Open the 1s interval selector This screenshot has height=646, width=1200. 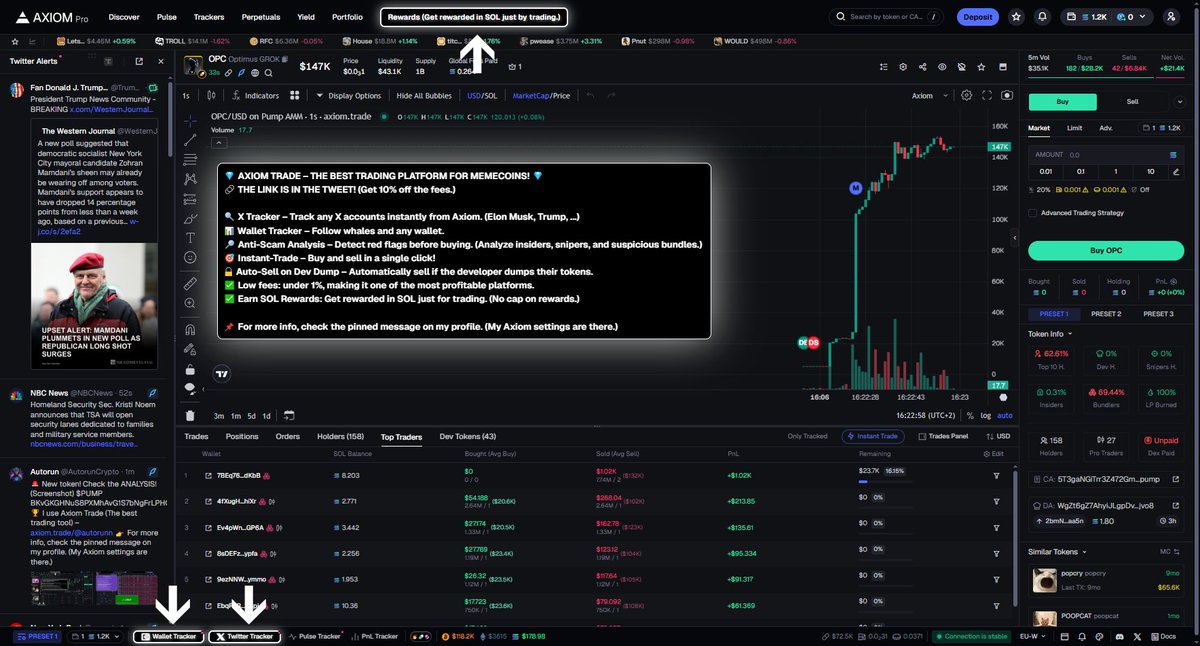(x=186, y=96)
